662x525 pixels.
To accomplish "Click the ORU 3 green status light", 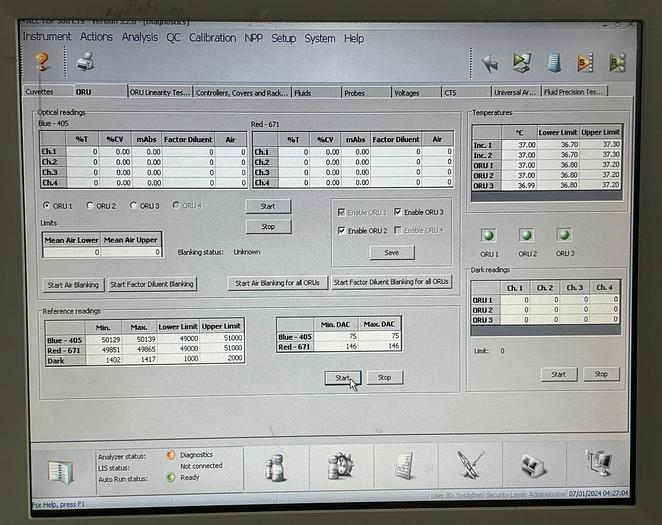I will 564,235.
